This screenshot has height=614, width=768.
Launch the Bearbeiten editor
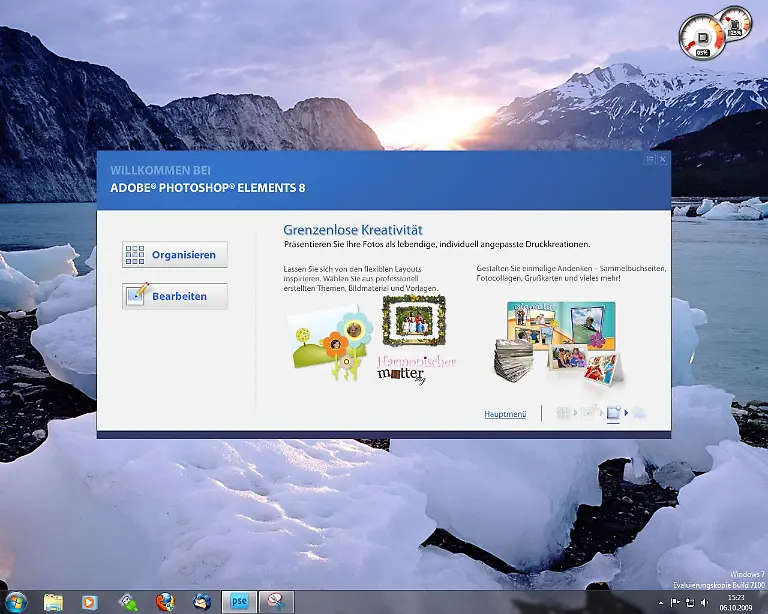pyautogui.click(x=175, y=297)
